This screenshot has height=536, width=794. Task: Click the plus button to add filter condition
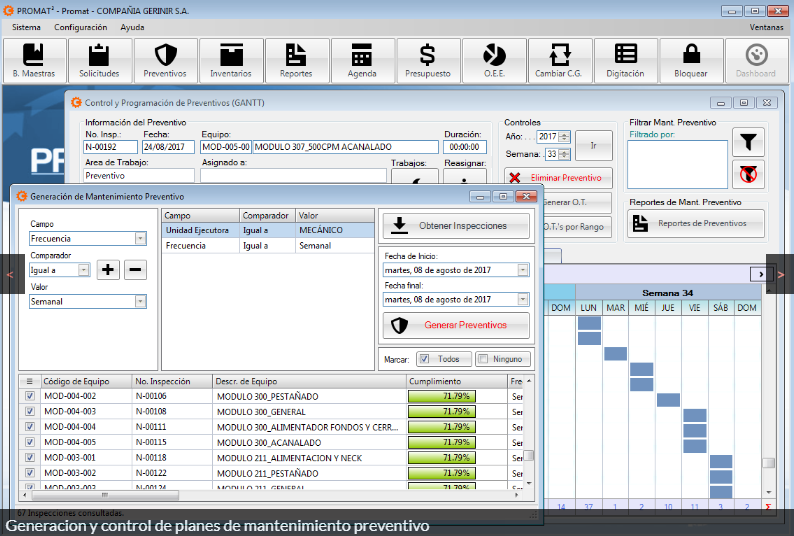(108, 270)
